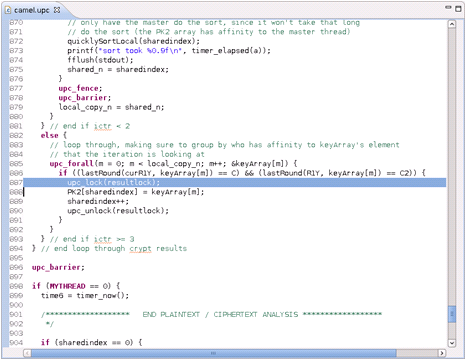Screen dimensions: 466x360
Task: Click upc_unlock(resultlock); line
Action: click(x=118, y=211)
